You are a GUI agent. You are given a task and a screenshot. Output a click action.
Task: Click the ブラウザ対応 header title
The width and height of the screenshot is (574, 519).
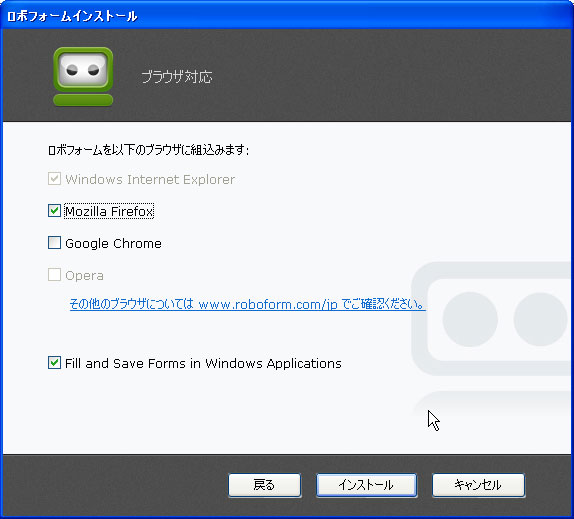click(177, 77)
